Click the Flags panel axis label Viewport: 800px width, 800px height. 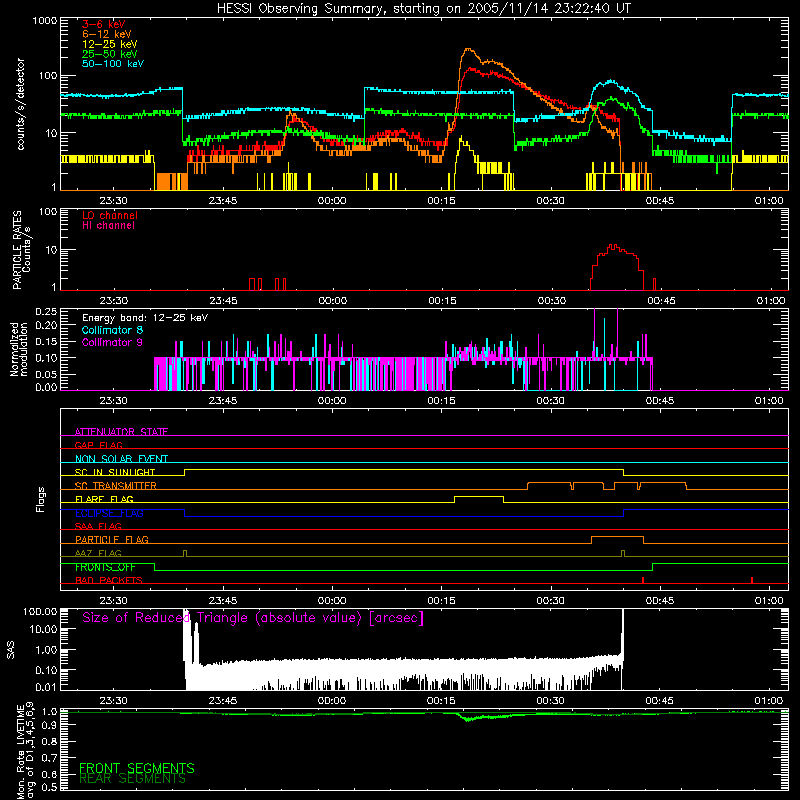(41, 499)
